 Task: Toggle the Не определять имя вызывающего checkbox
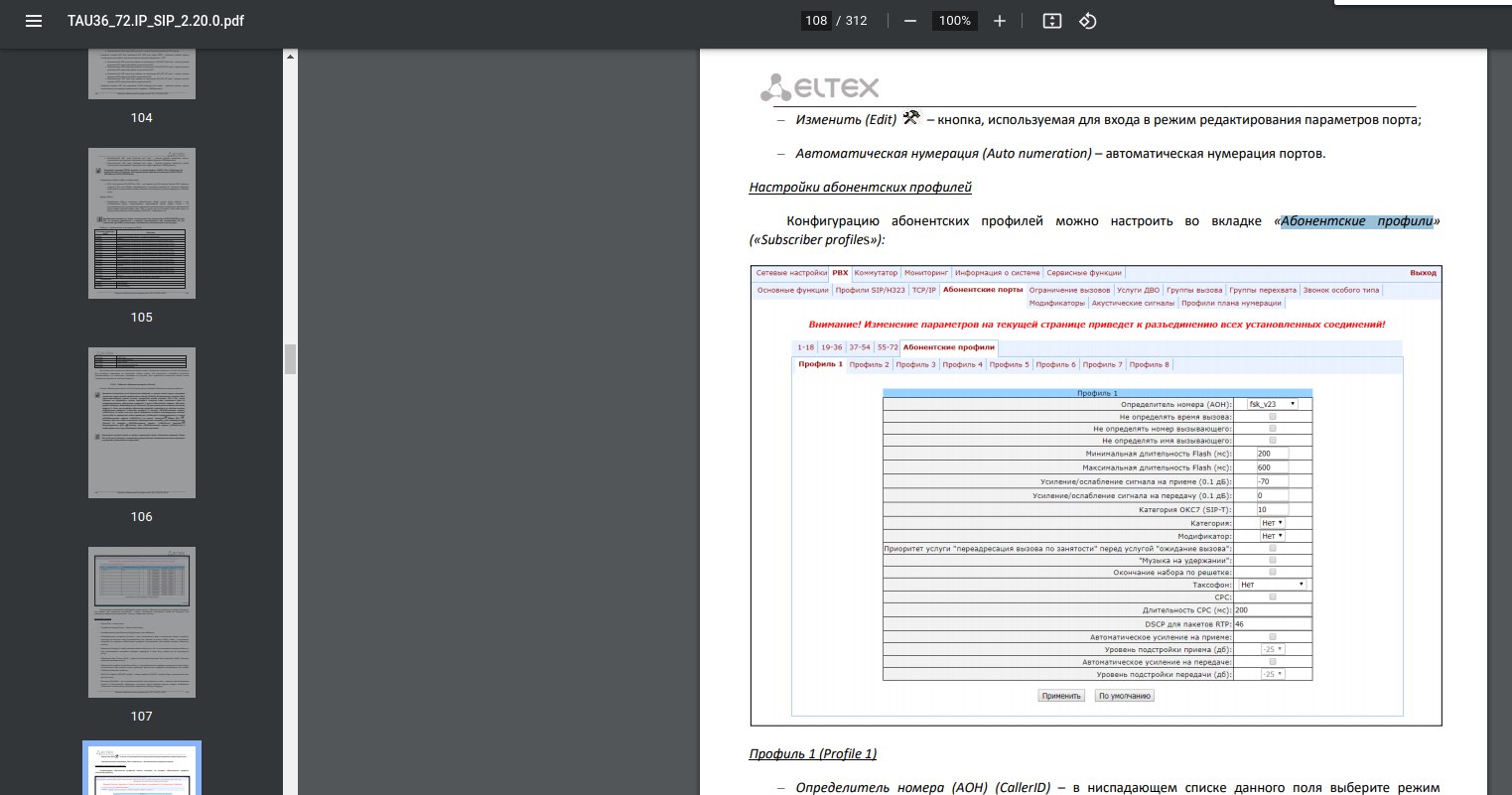tap(1273, 440)
